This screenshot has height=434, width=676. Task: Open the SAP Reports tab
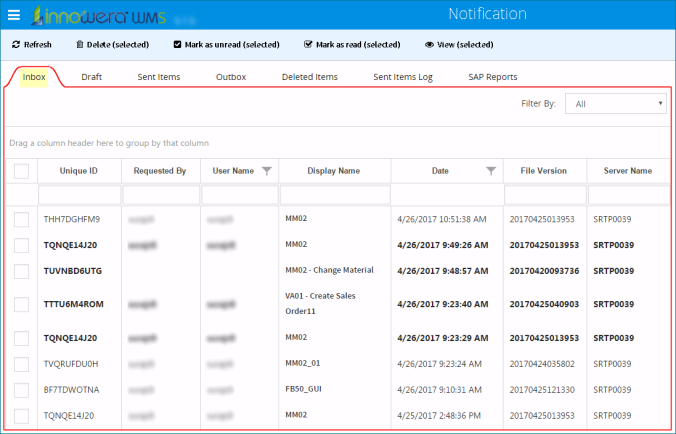click(493, 77)
